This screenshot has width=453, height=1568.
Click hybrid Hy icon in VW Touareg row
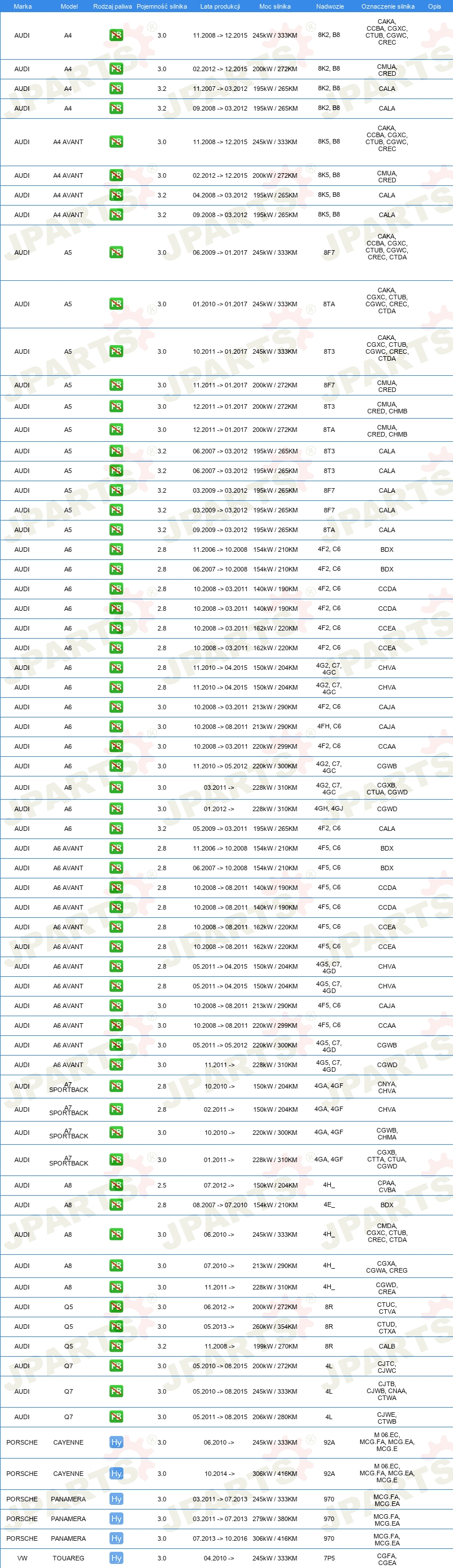click(x=116, y=1558)
